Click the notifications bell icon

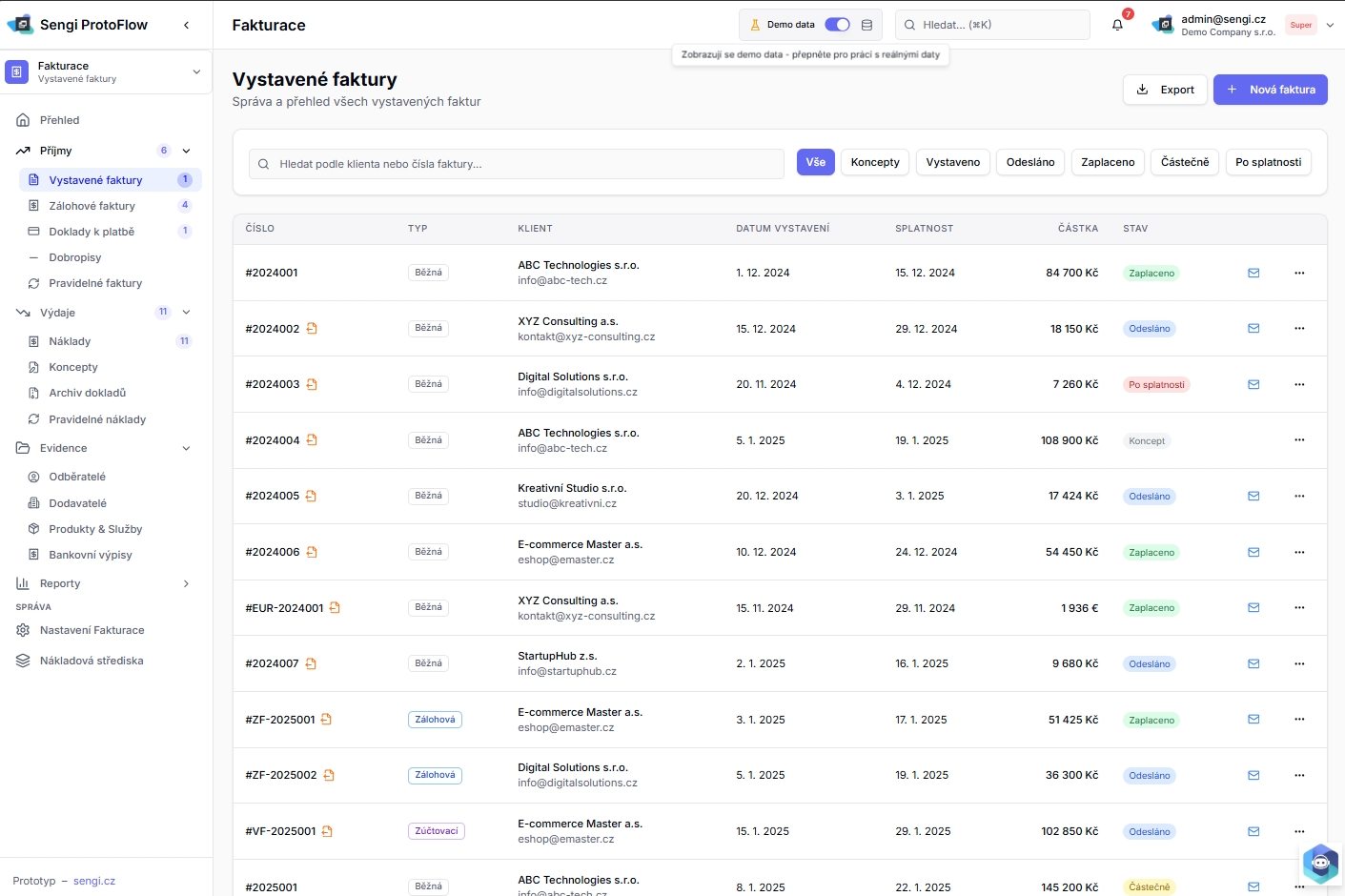click(1117, 25)
